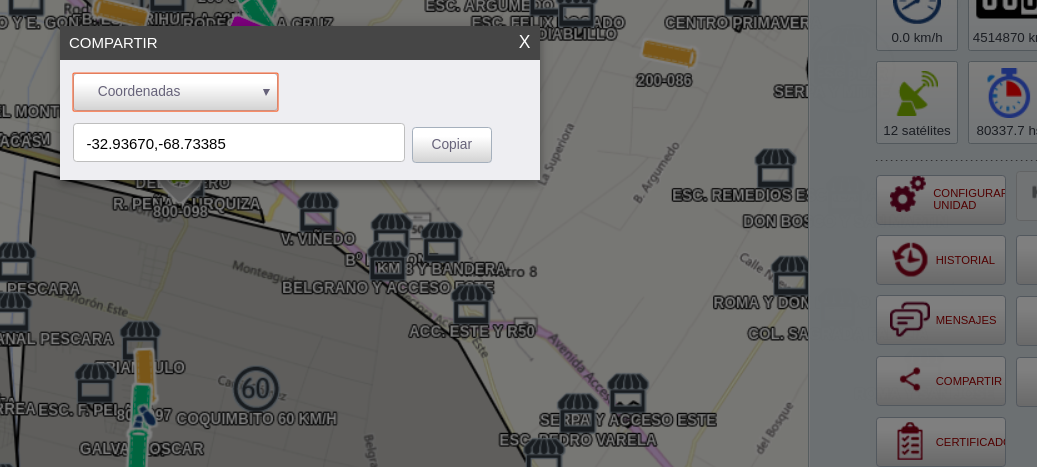Click the speedometer 0.0 km/h icon
The width and height of the screenshot is (1037, 467).
[917, 9]
